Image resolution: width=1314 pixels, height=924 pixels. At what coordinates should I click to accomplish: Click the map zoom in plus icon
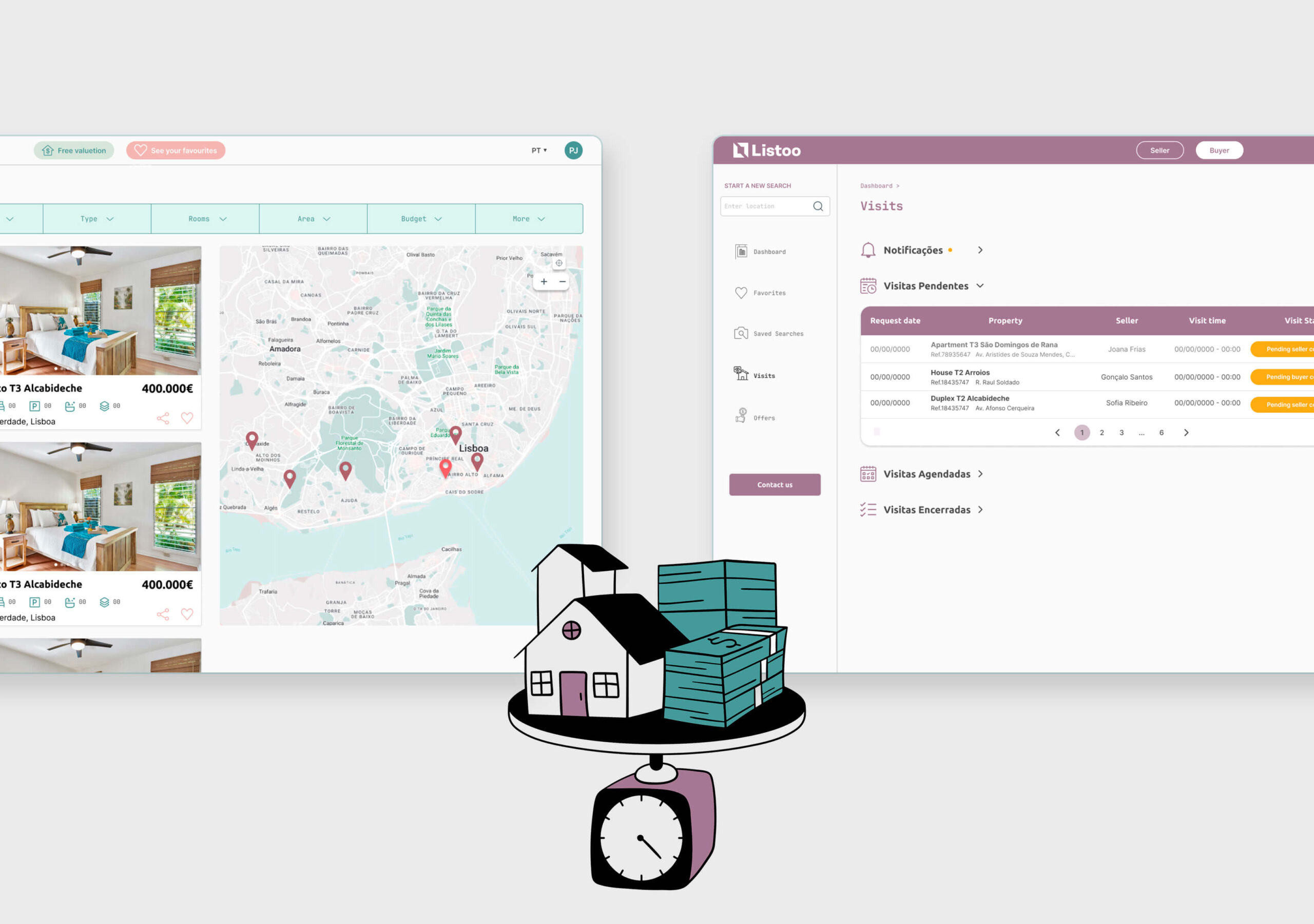(544, 282)
